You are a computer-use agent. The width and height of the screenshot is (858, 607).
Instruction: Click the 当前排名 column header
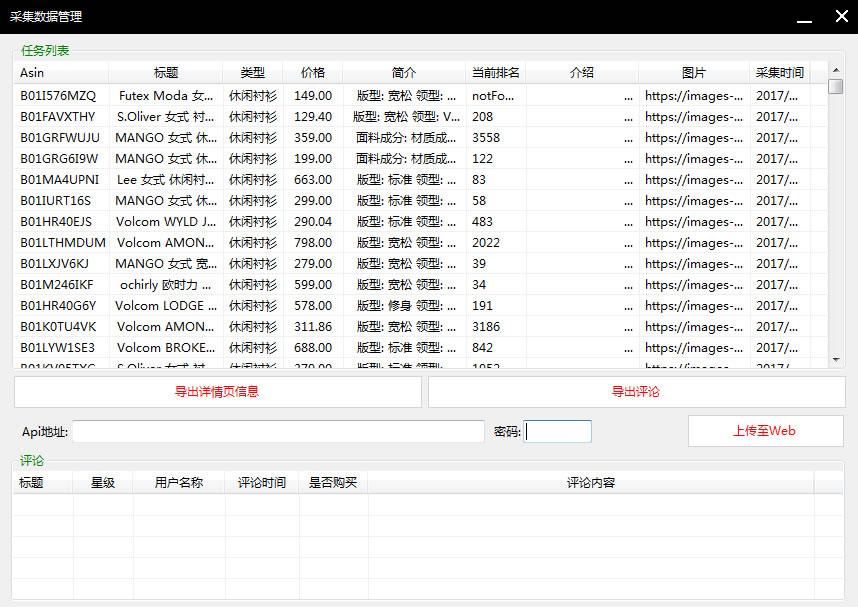(495, 73)
